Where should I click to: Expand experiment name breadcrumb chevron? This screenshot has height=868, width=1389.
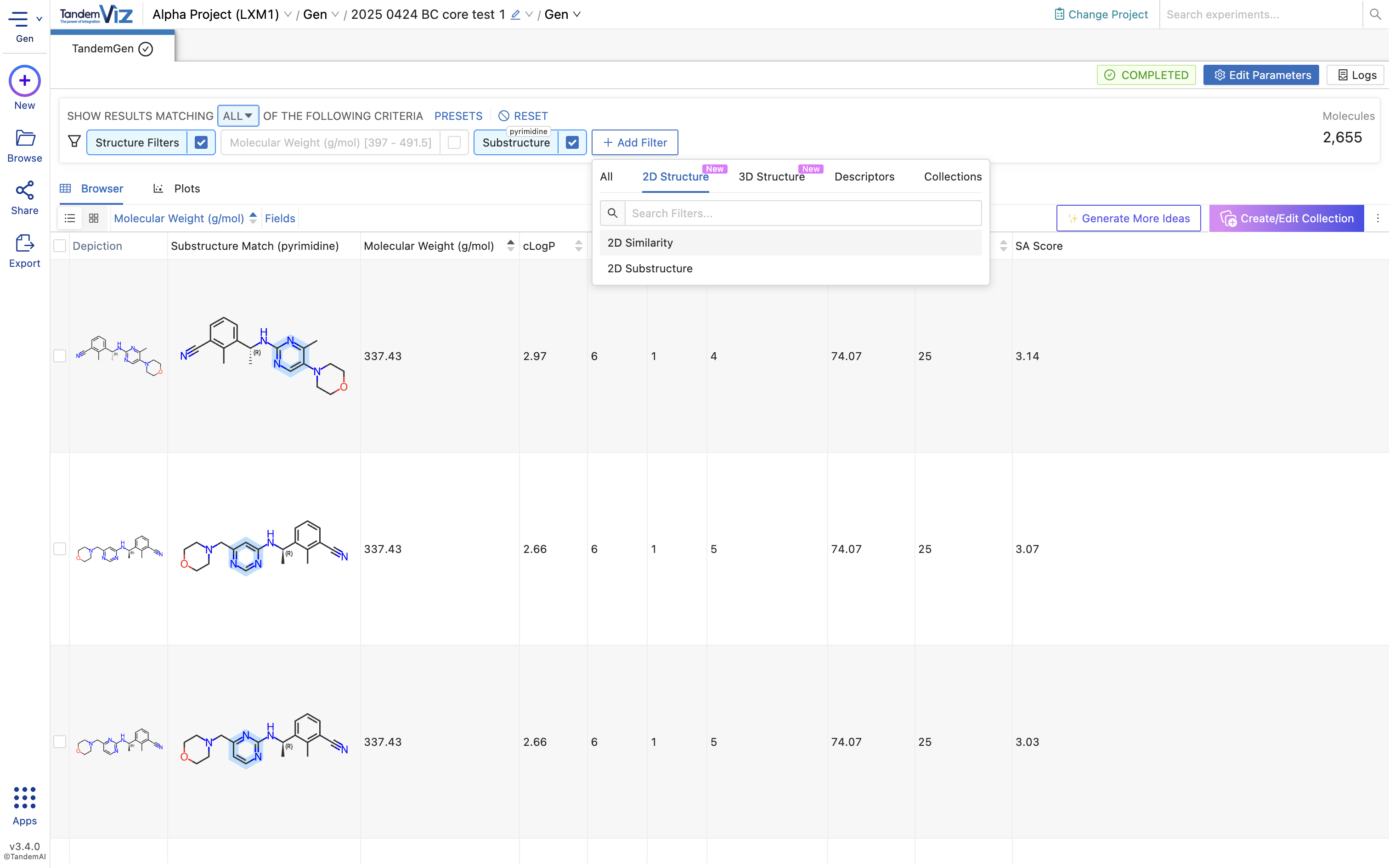pyautogui.click(x=529, y=15)
